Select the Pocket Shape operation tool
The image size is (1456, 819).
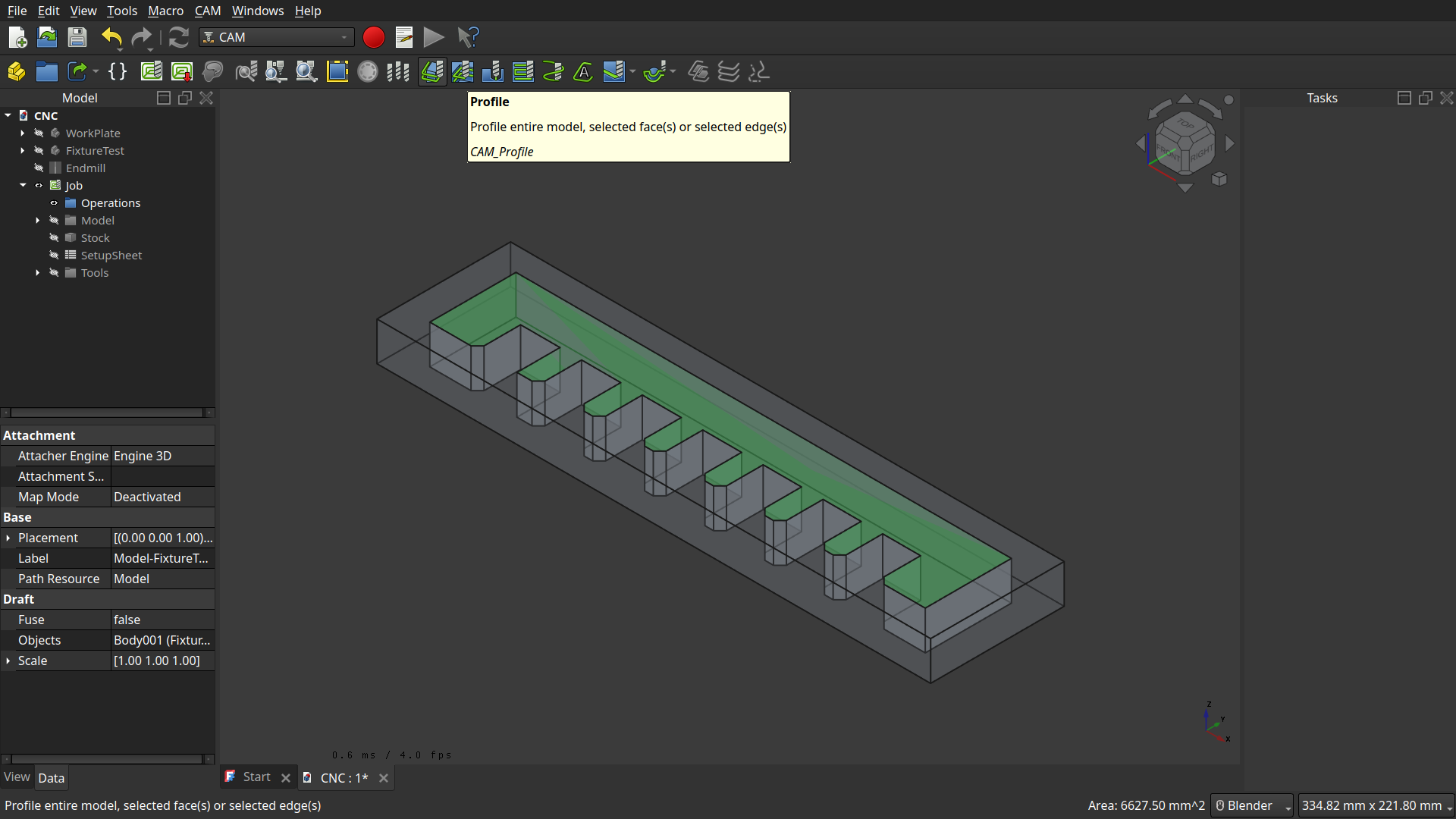(463, 72)
